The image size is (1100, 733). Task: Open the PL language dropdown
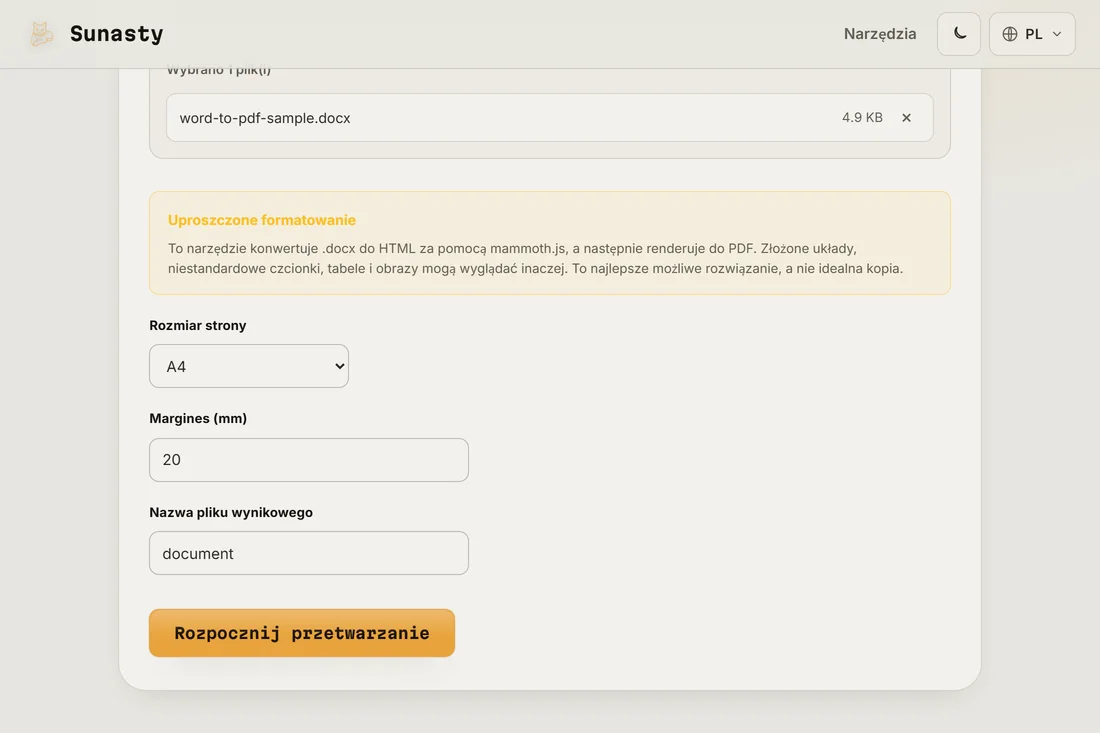click(1032, 34)
